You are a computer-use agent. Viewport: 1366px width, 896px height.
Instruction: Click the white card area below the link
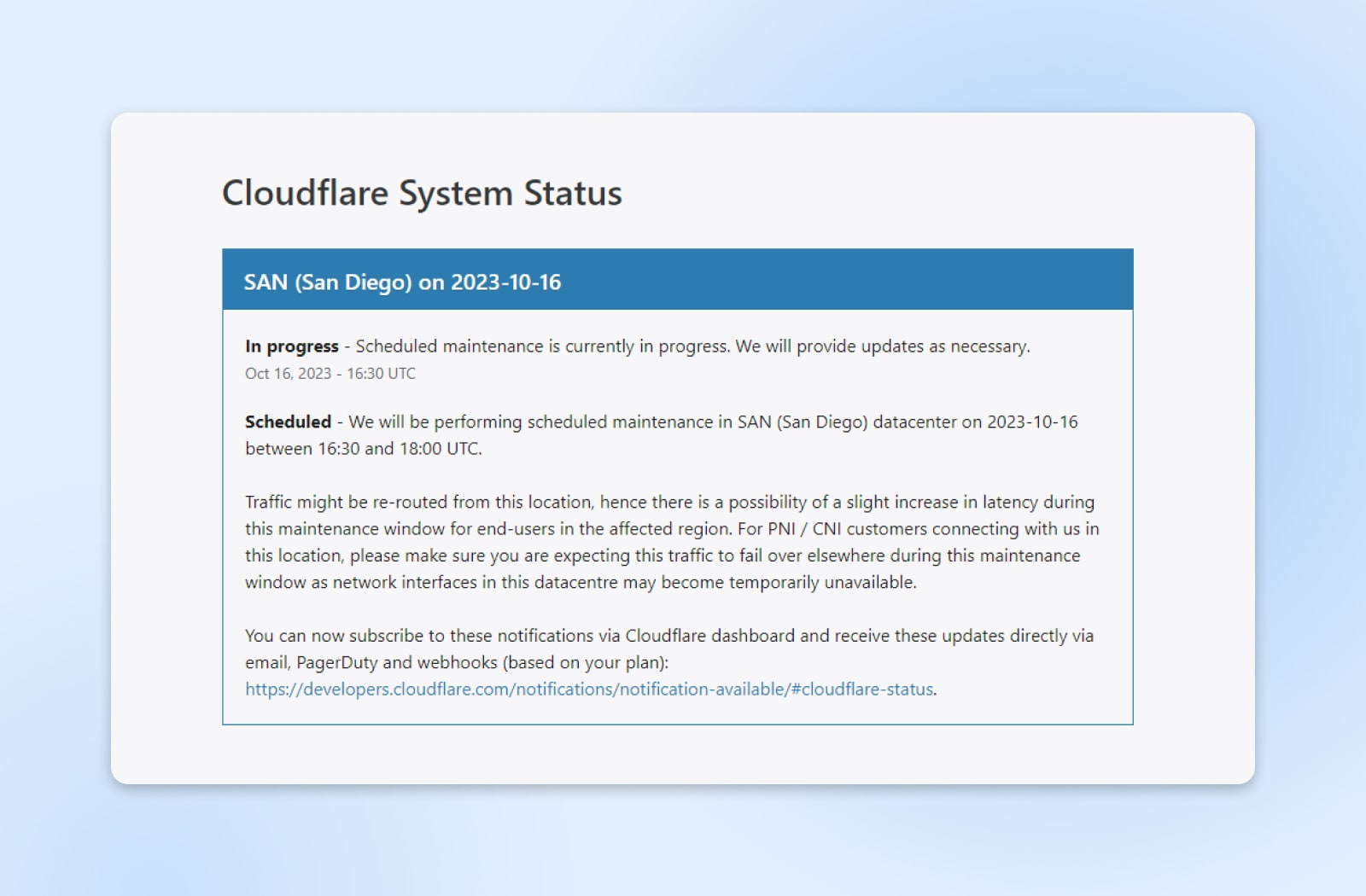[679, 751]
